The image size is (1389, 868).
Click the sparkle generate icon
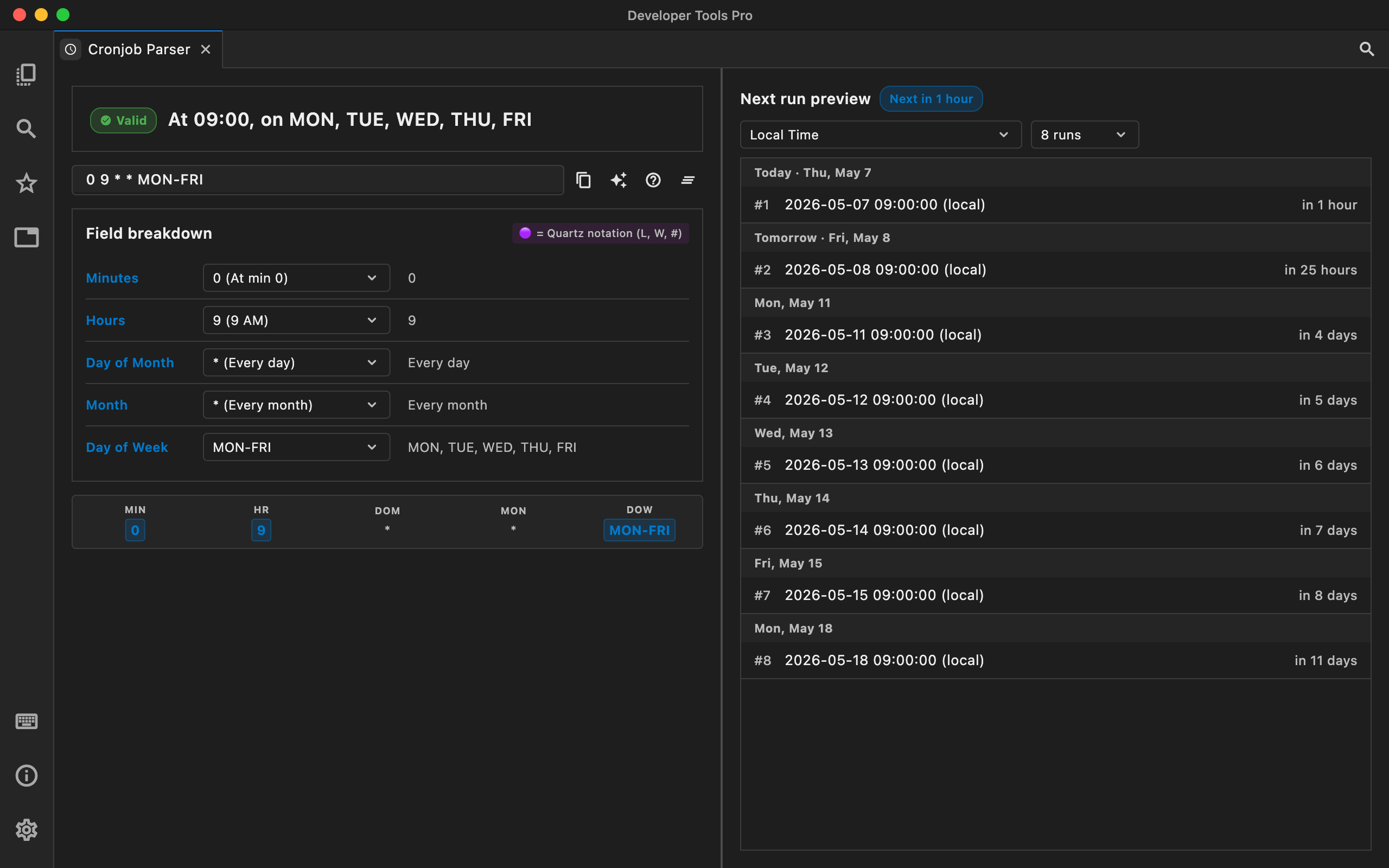click(x=618, y=180)
